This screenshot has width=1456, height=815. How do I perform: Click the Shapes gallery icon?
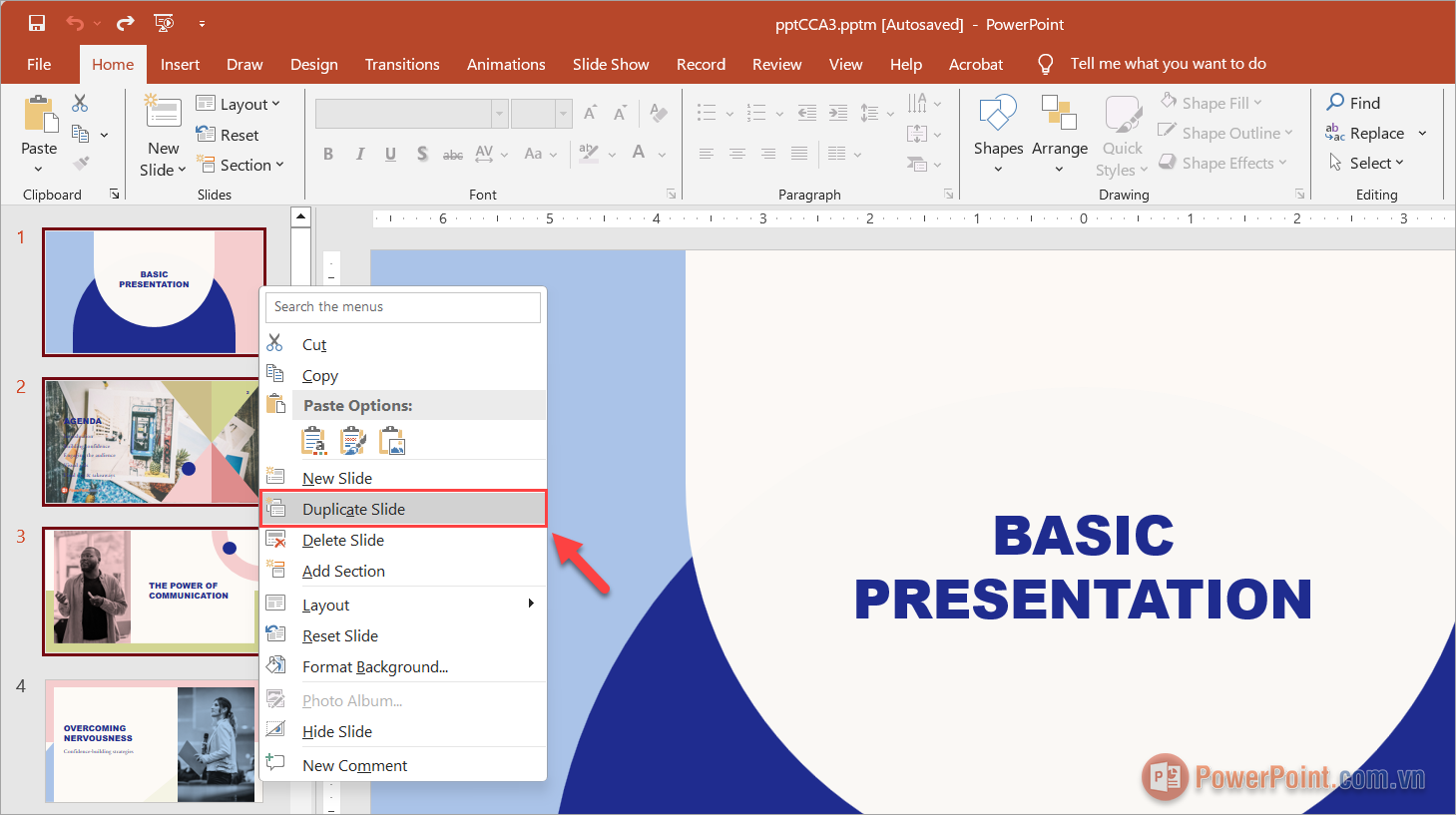click(x=998, y=113)
